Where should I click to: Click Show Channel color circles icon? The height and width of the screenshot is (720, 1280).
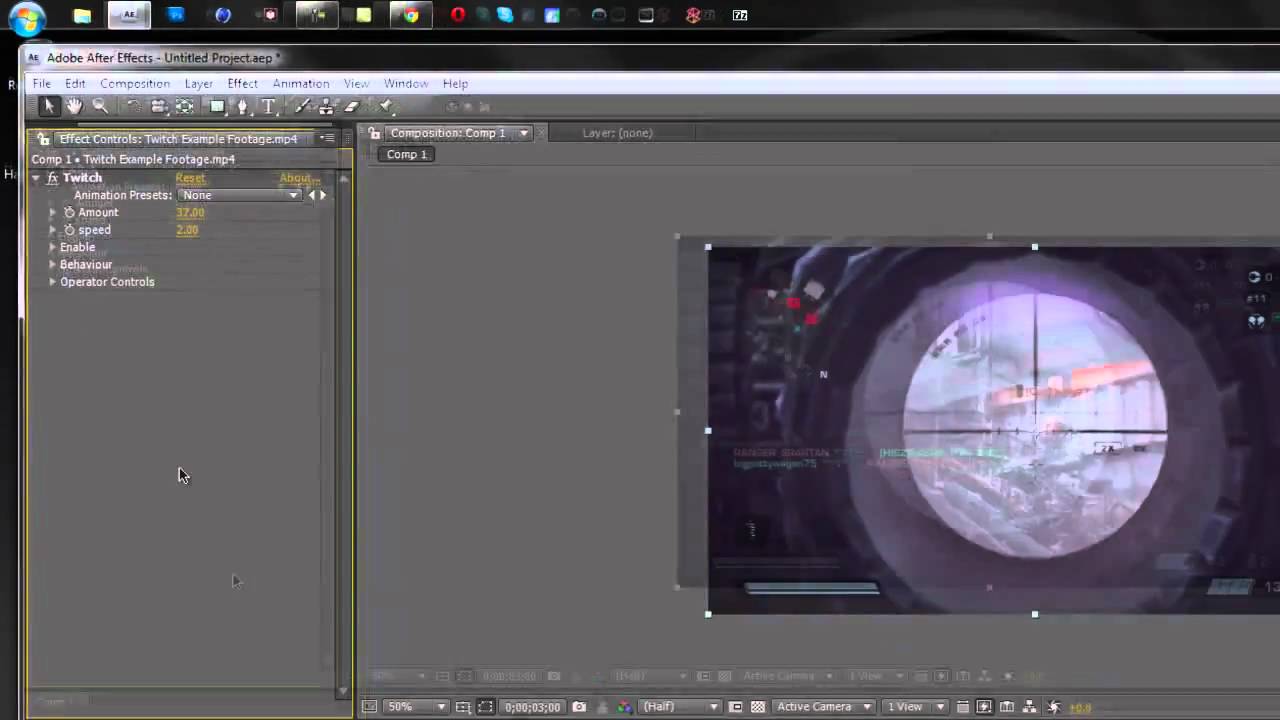coord(624,707)
